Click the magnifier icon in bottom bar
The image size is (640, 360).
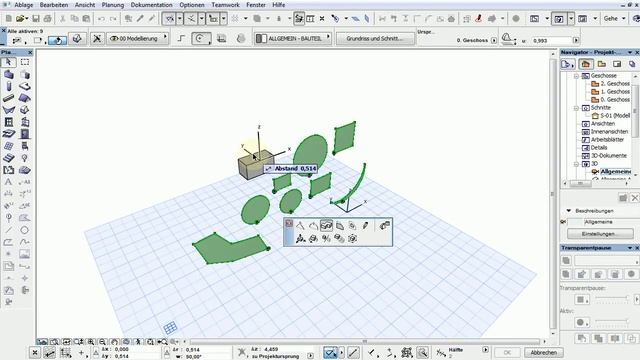click(422, 352)
